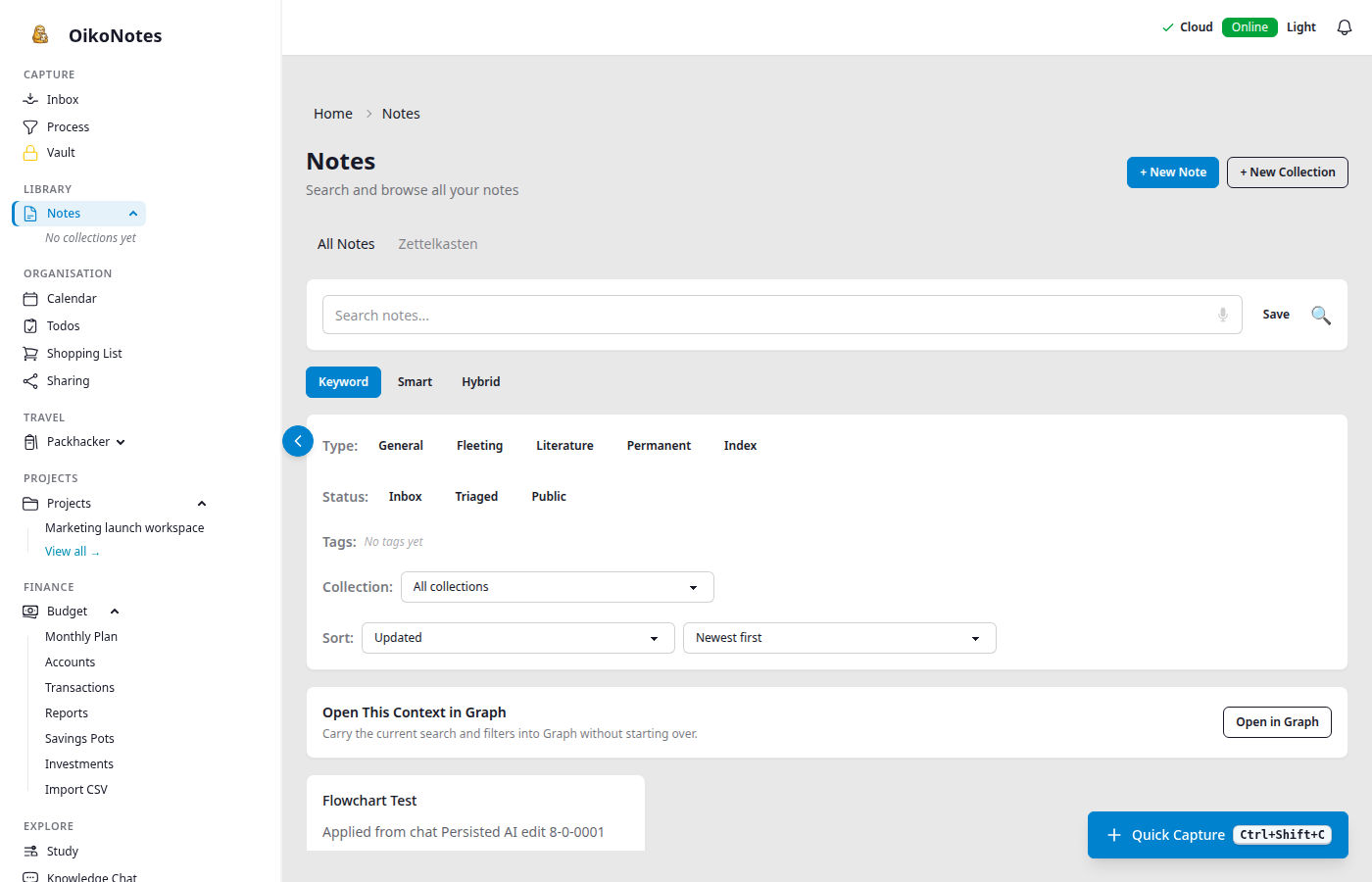Filter by General note type
The height and width of the screenshot is (882, 1372).
click(401, 446)
